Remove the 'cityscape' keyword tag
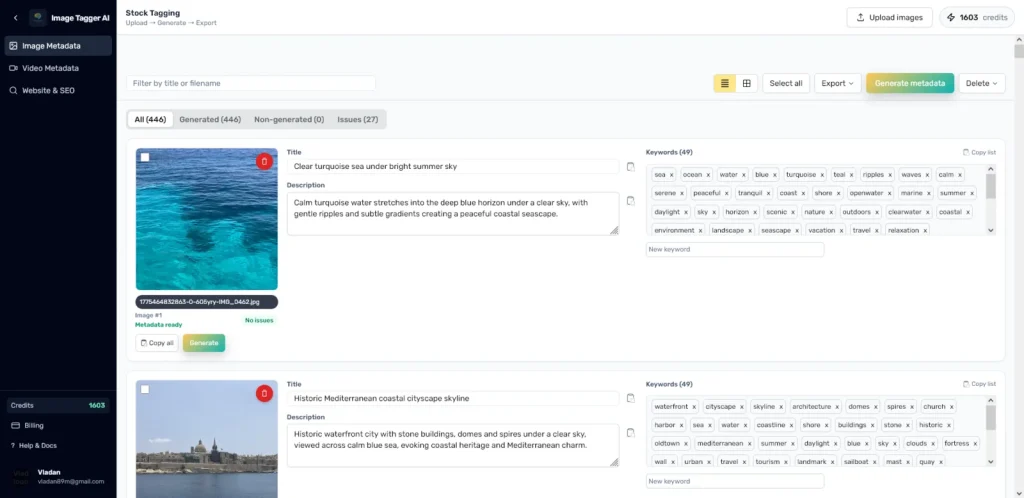The height and width of the screenshot is (498, 1024). [x=740, y=407]
